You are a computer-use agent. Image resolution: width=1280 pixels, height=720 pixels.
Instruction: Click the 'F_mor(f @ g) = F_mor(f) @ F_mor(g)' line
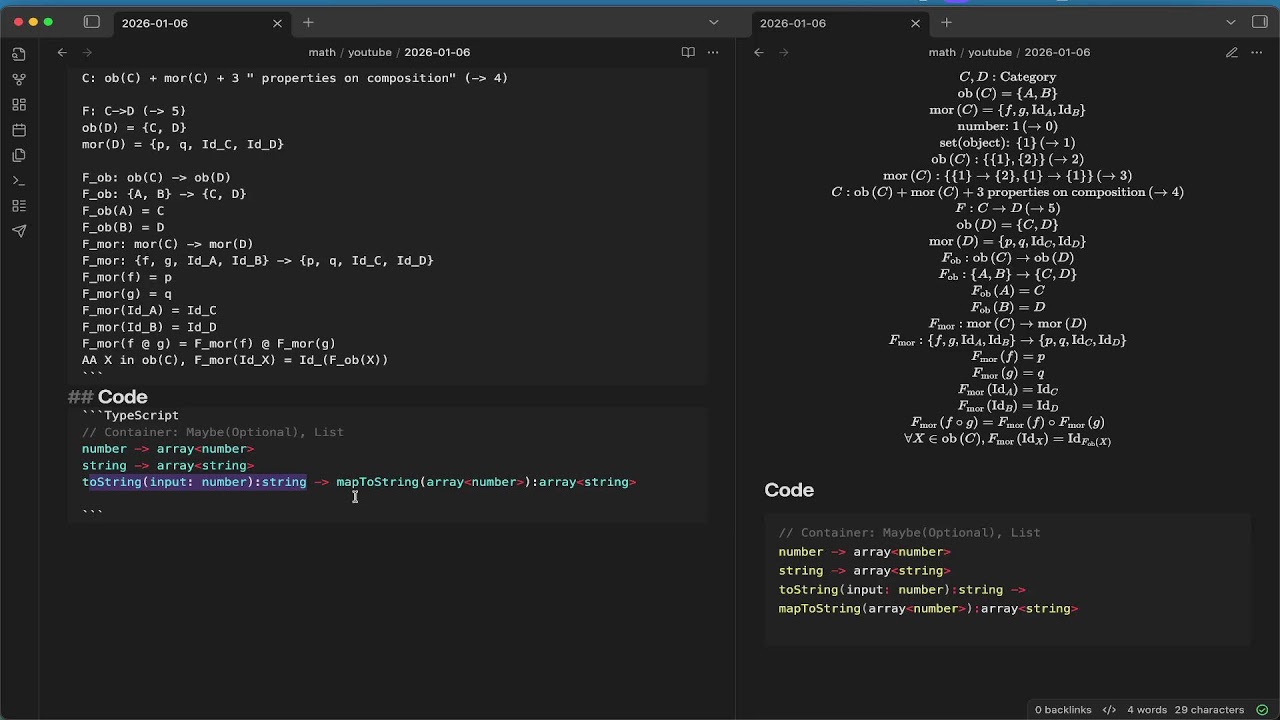pyautogui.click(x=209, y=343)
